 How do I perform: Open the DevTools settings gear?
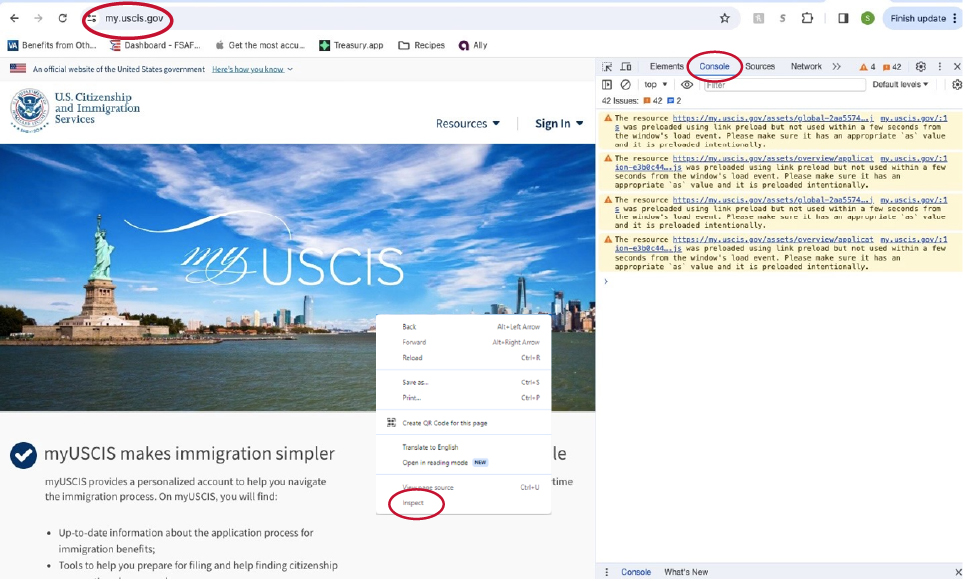[x=920, y=65]
